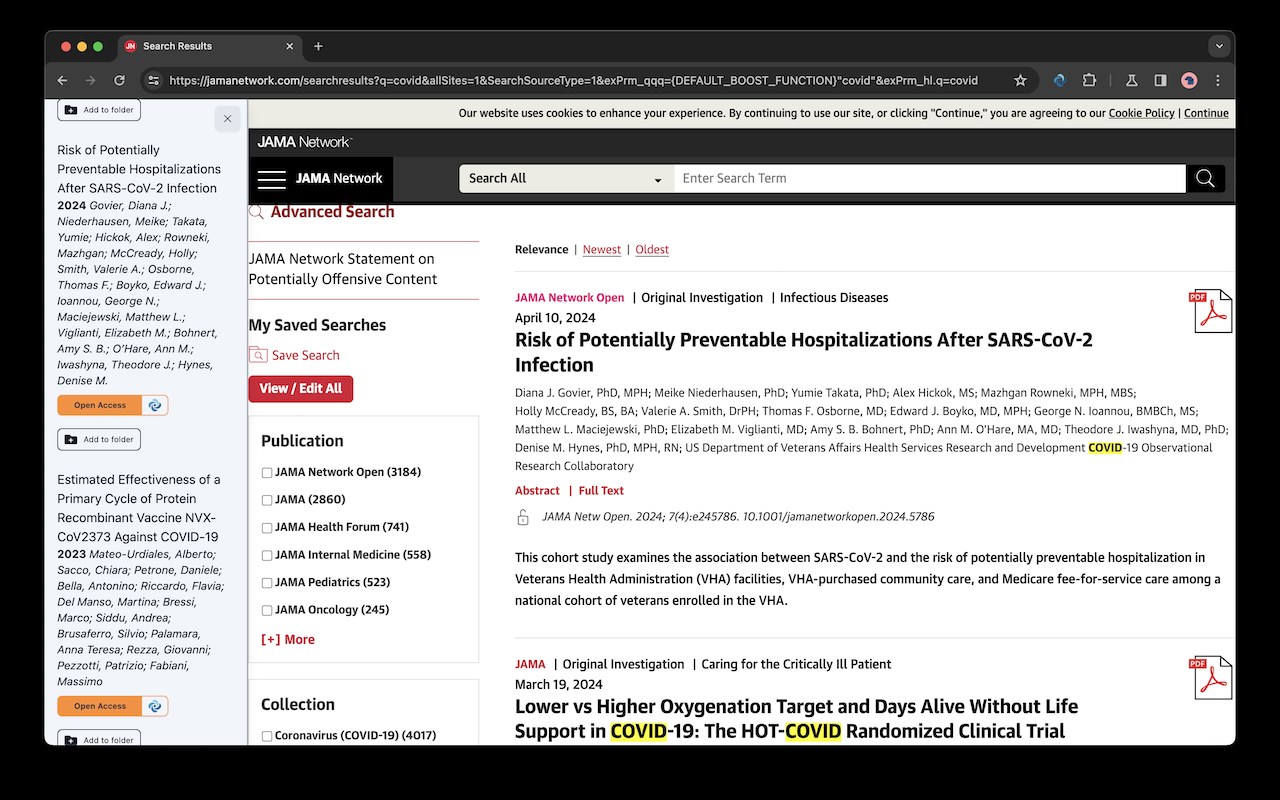Check JAMA Oncology (245) filter
The width and height of the screenshot is (1280, 800).
267,610
